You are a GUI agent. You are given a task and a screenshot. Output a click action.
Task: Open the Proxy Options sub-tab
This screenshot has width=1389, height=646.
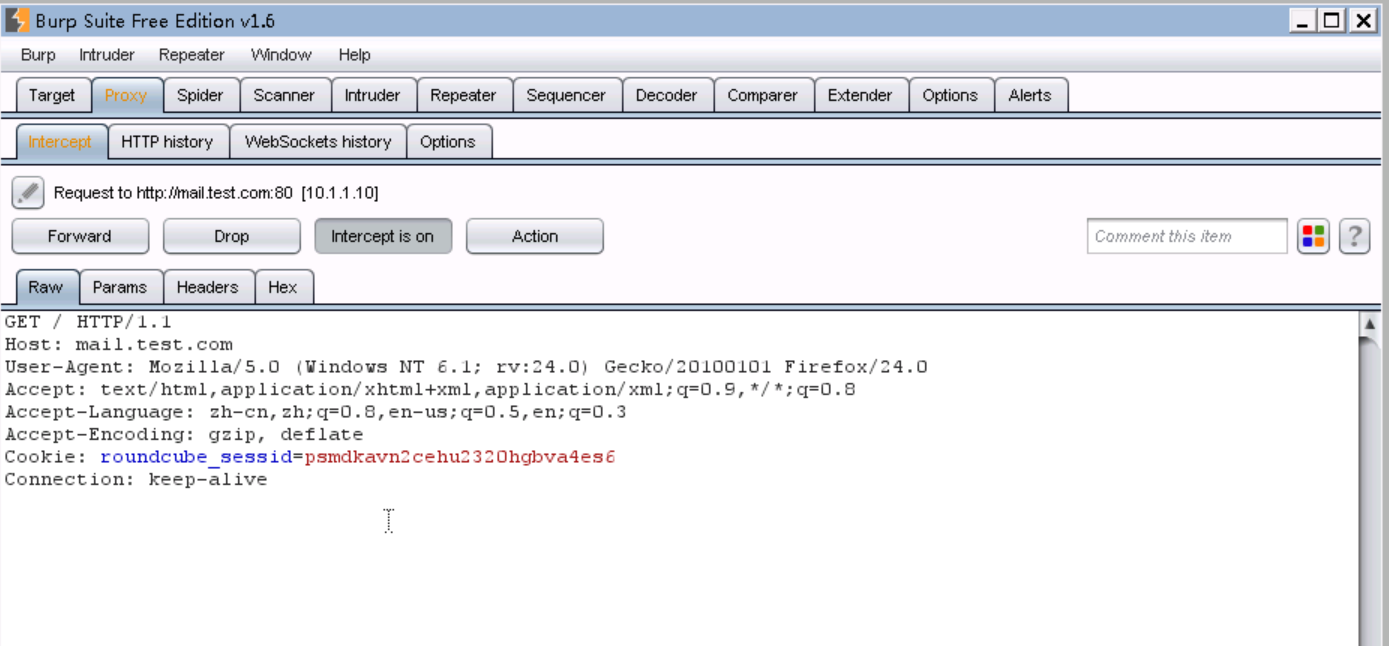[x=448, y=142]
